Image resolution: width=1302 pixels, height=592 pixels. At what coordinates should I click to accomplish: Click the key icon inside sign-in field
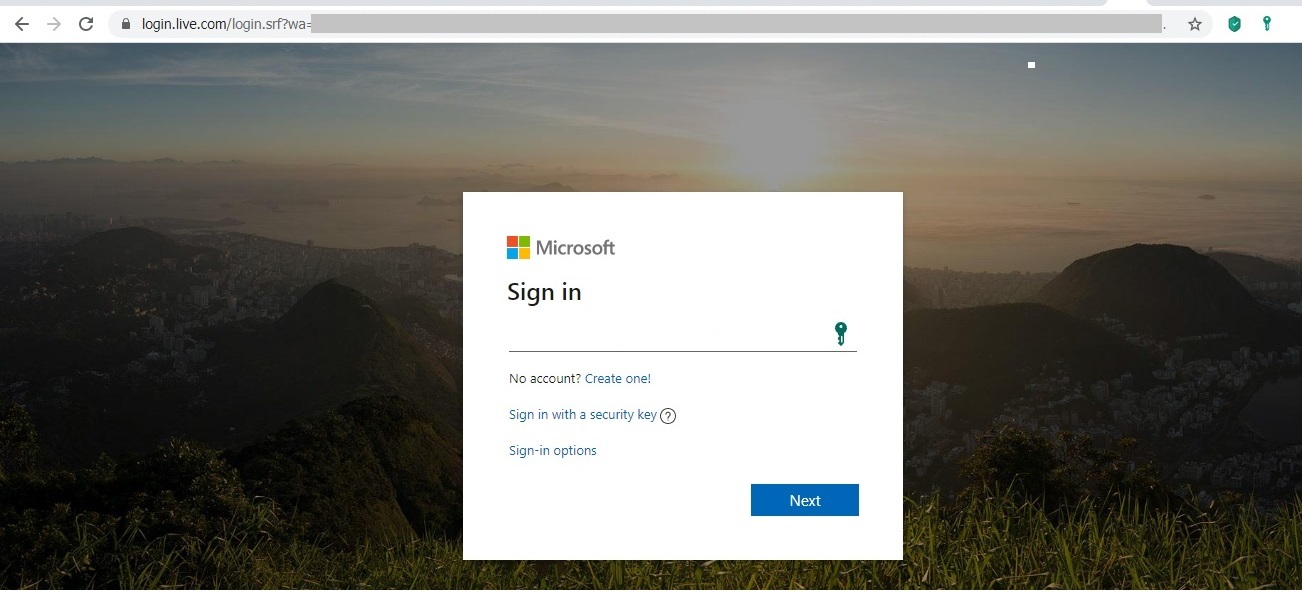tap(841, 334)
